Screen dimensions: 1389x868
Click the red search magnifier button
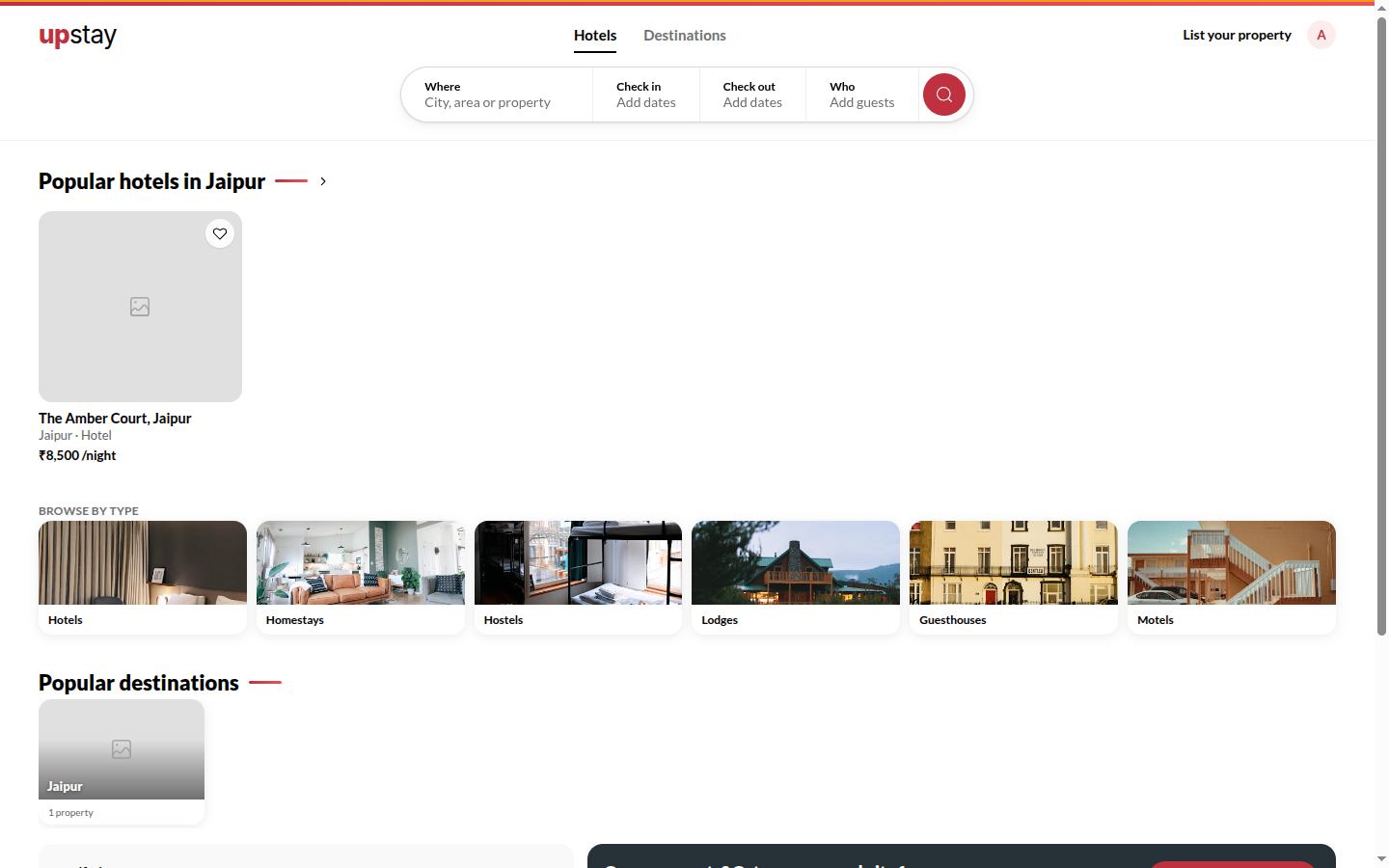coord(944,95)
